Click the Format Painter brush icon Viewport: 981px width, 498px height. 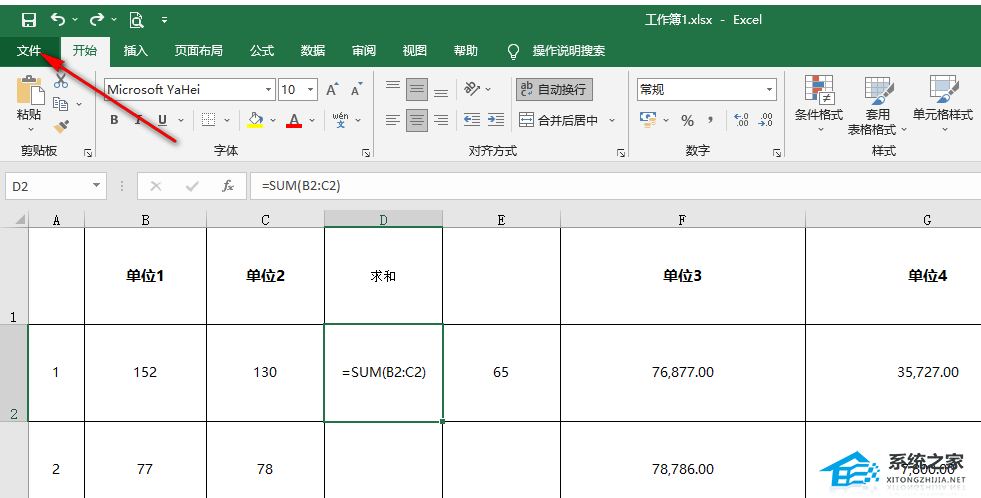tap(62, 126)
